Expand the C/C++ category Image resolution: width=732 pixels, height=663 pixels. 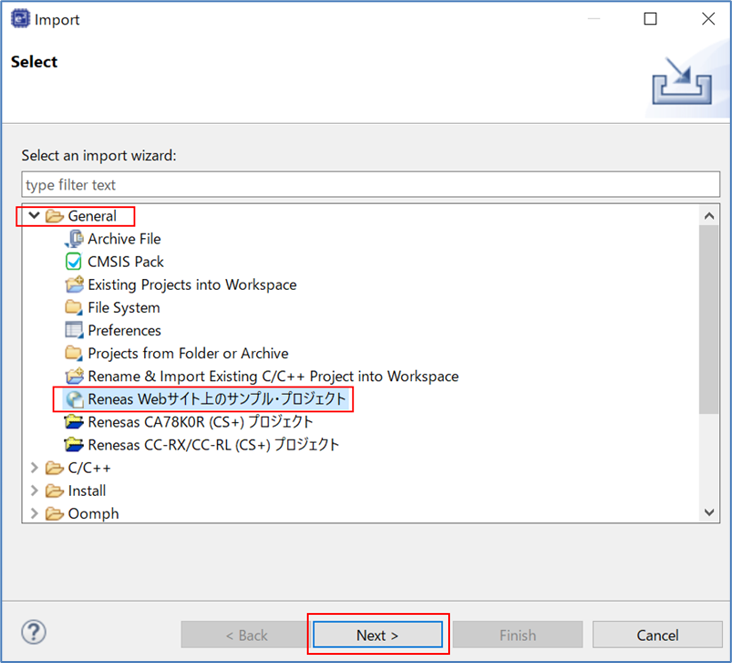(x=34, y=468)
